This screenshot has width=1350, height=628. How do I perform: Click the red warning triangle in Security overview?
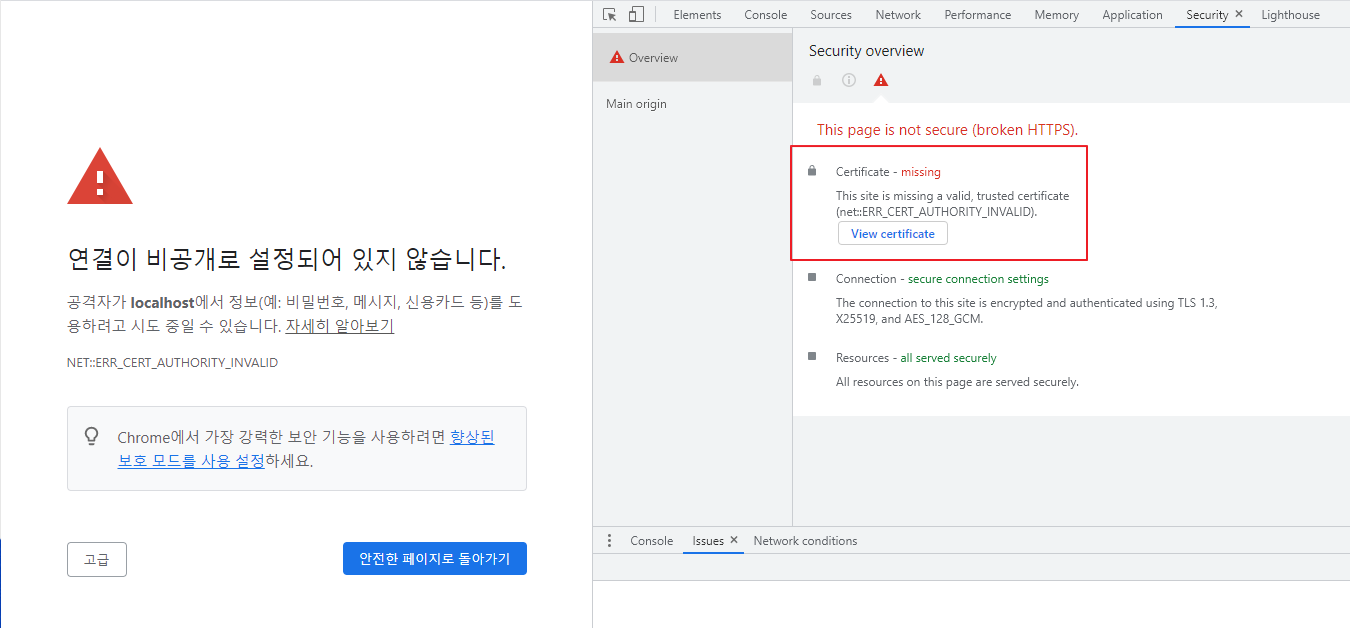pyautogui.click(x=880, y=80)
